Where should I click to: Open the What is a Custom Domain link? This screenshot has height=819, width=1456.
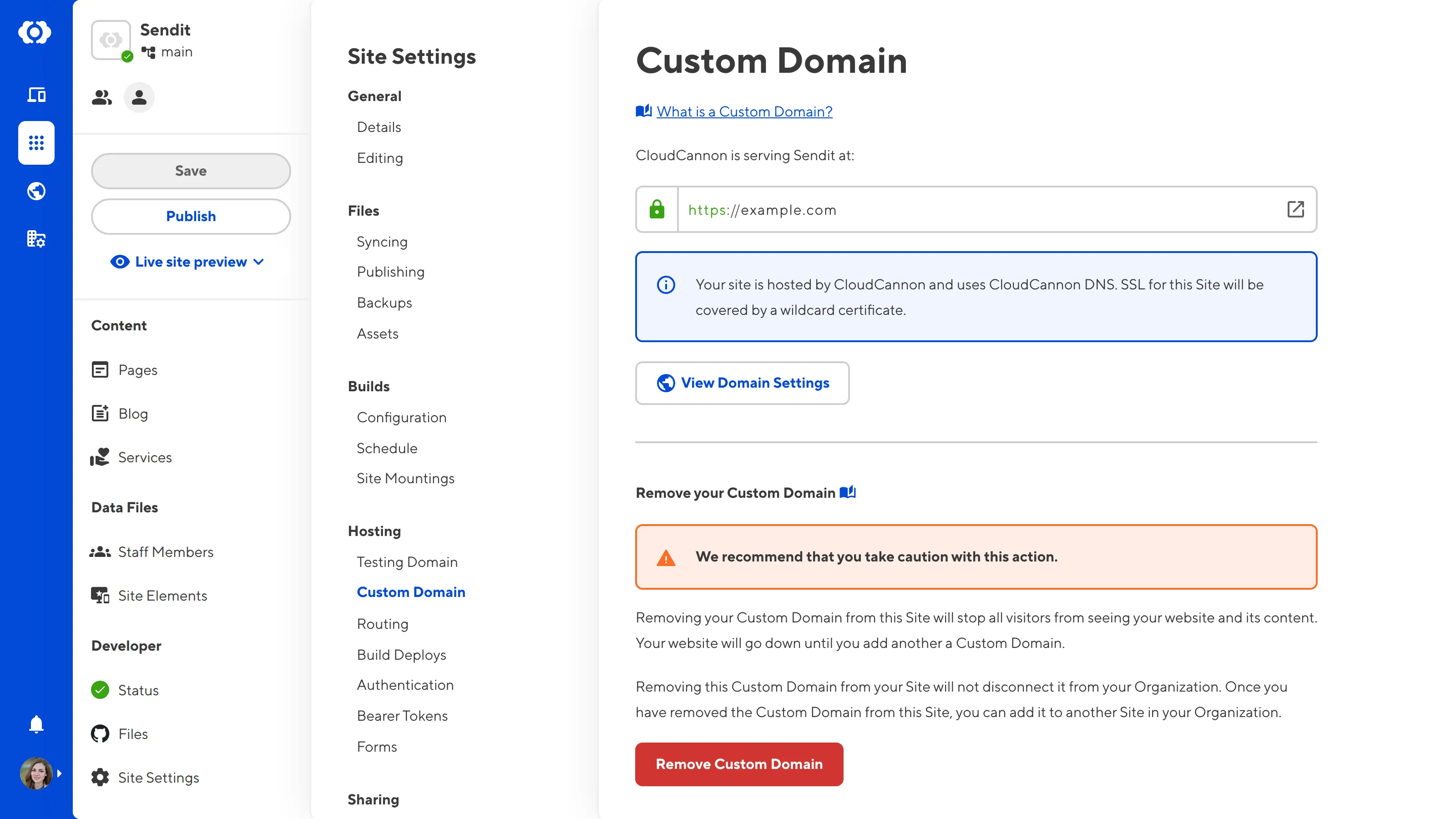tap(744, 111)
